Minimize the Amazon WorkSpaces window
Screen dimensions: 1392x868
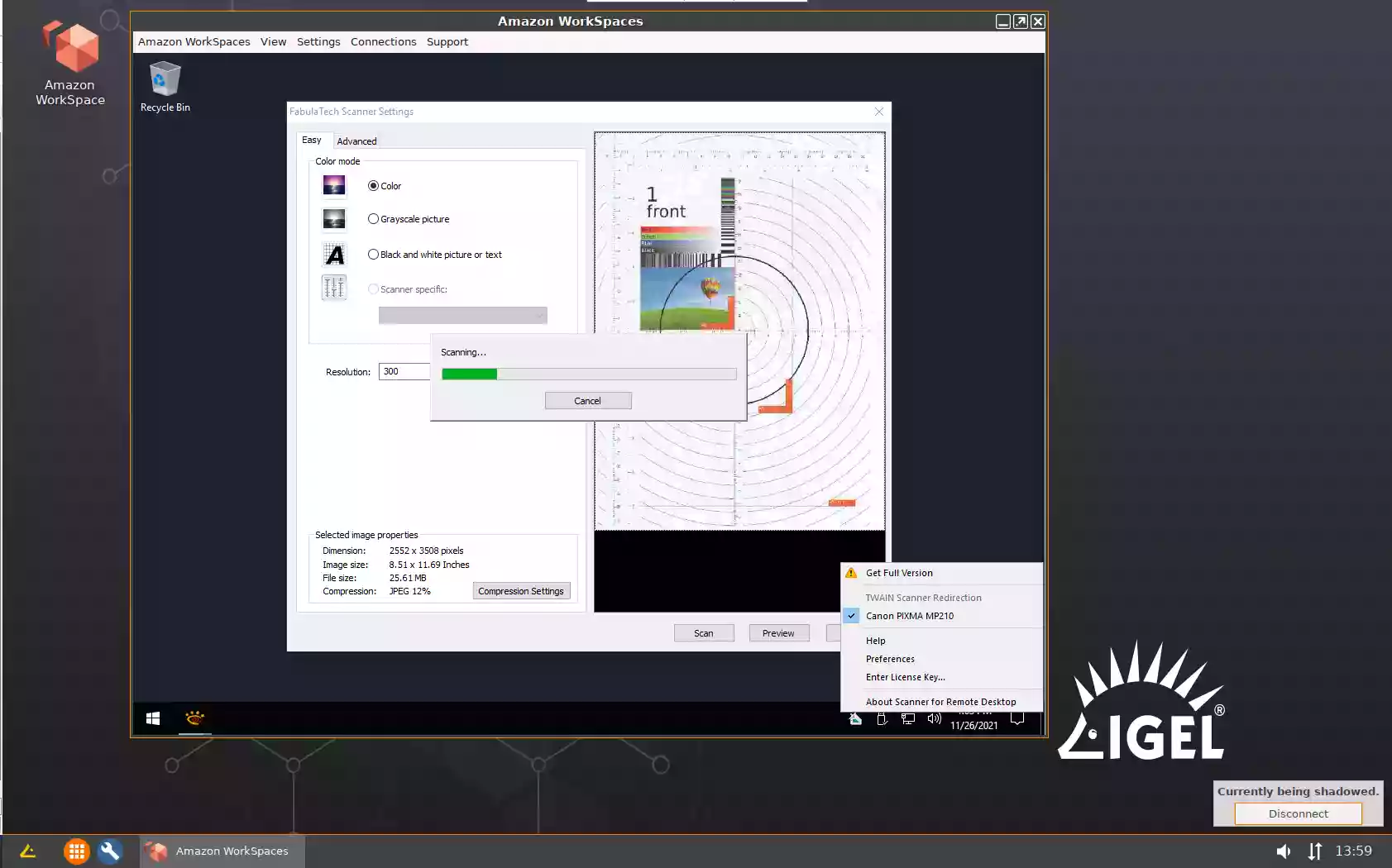click(x=1002, y=21)
